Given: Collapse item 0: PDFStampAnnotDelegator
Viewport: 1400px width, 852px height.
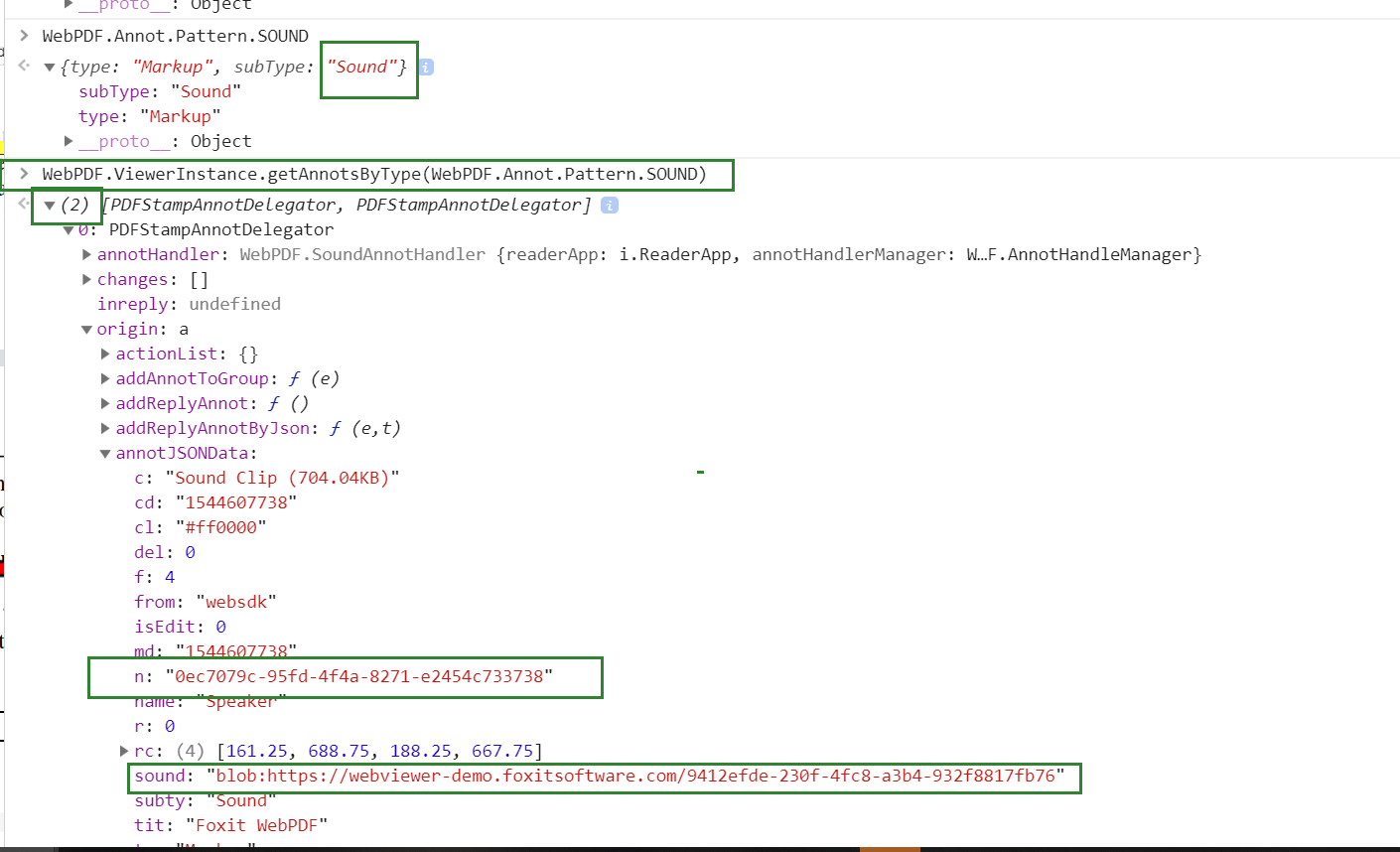Looking at the screenshot, I should [x=69, y=230].
